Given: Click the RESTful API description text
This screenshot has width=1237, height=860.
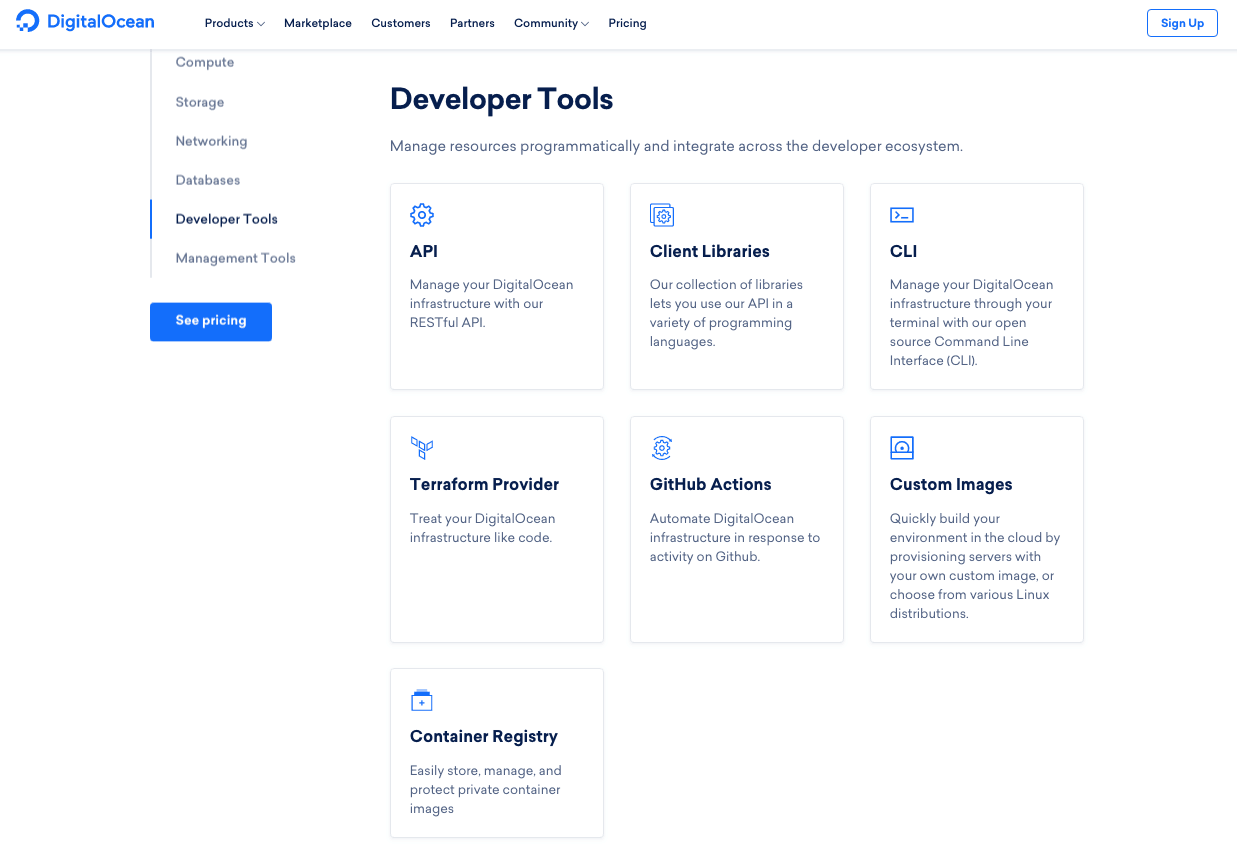Looking at the screenshot, I should click(x=492, y=303).
